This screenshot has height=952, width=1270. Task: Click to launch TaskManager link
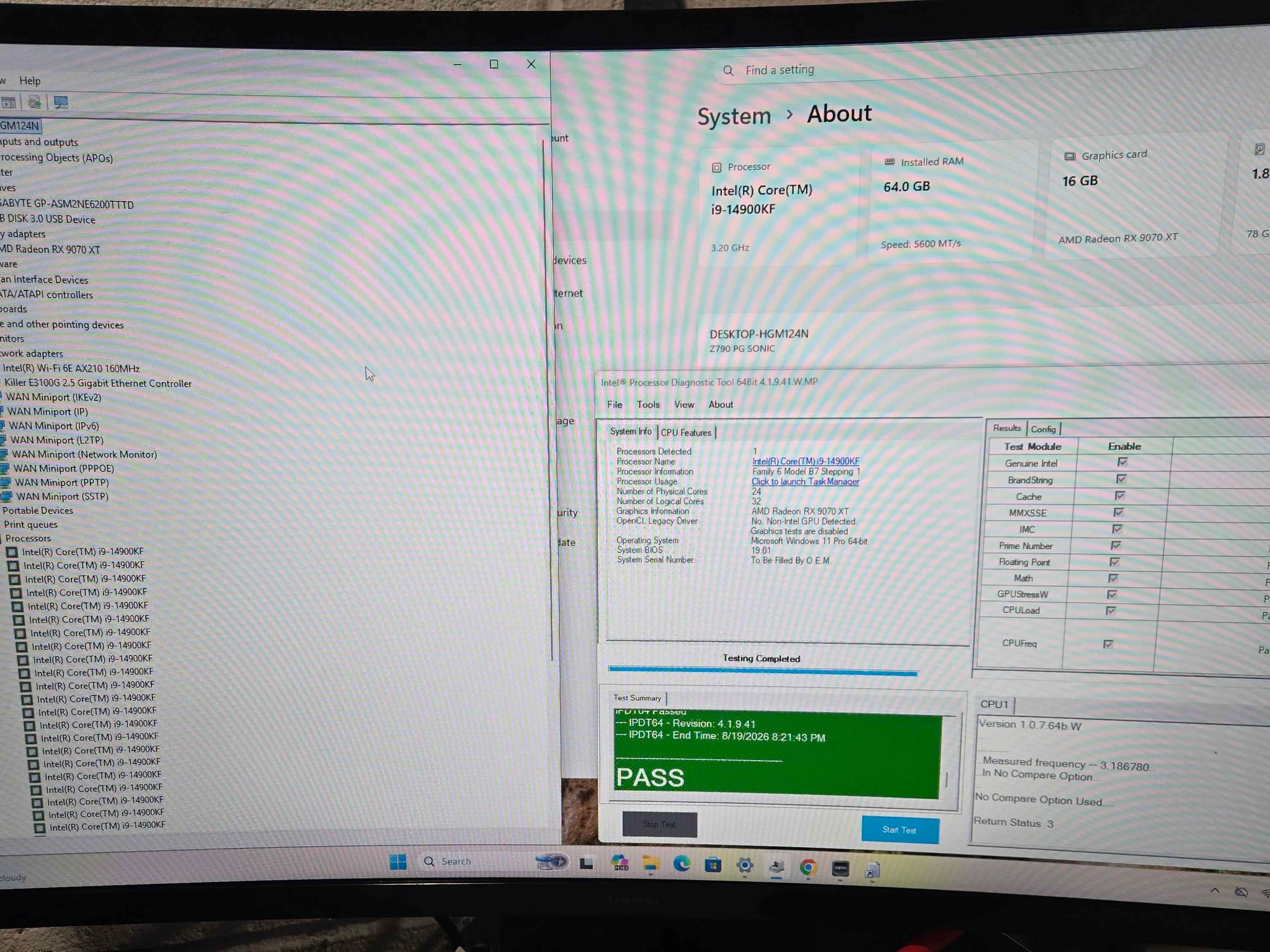[805, 482]
